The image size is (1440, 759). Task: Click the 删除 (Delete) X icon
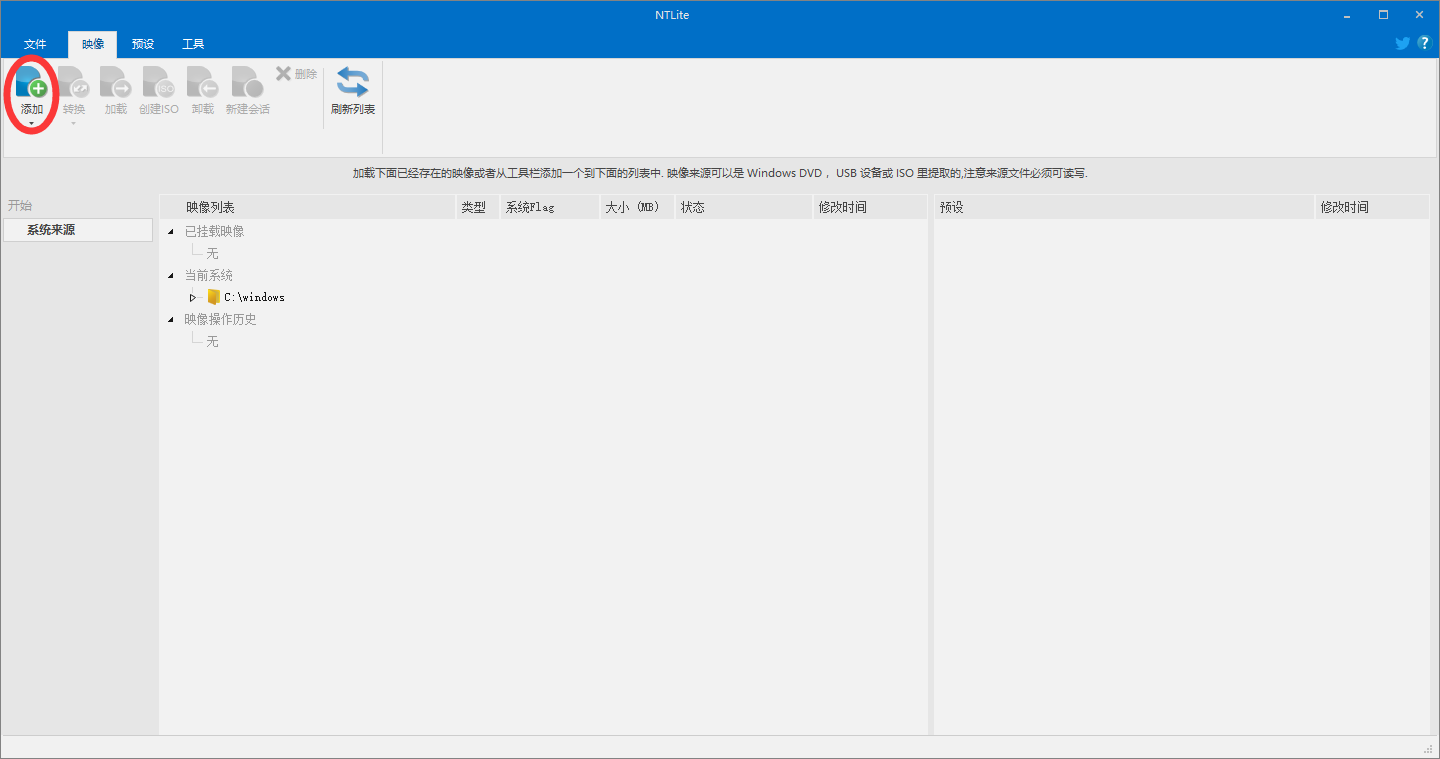point(283,74)
